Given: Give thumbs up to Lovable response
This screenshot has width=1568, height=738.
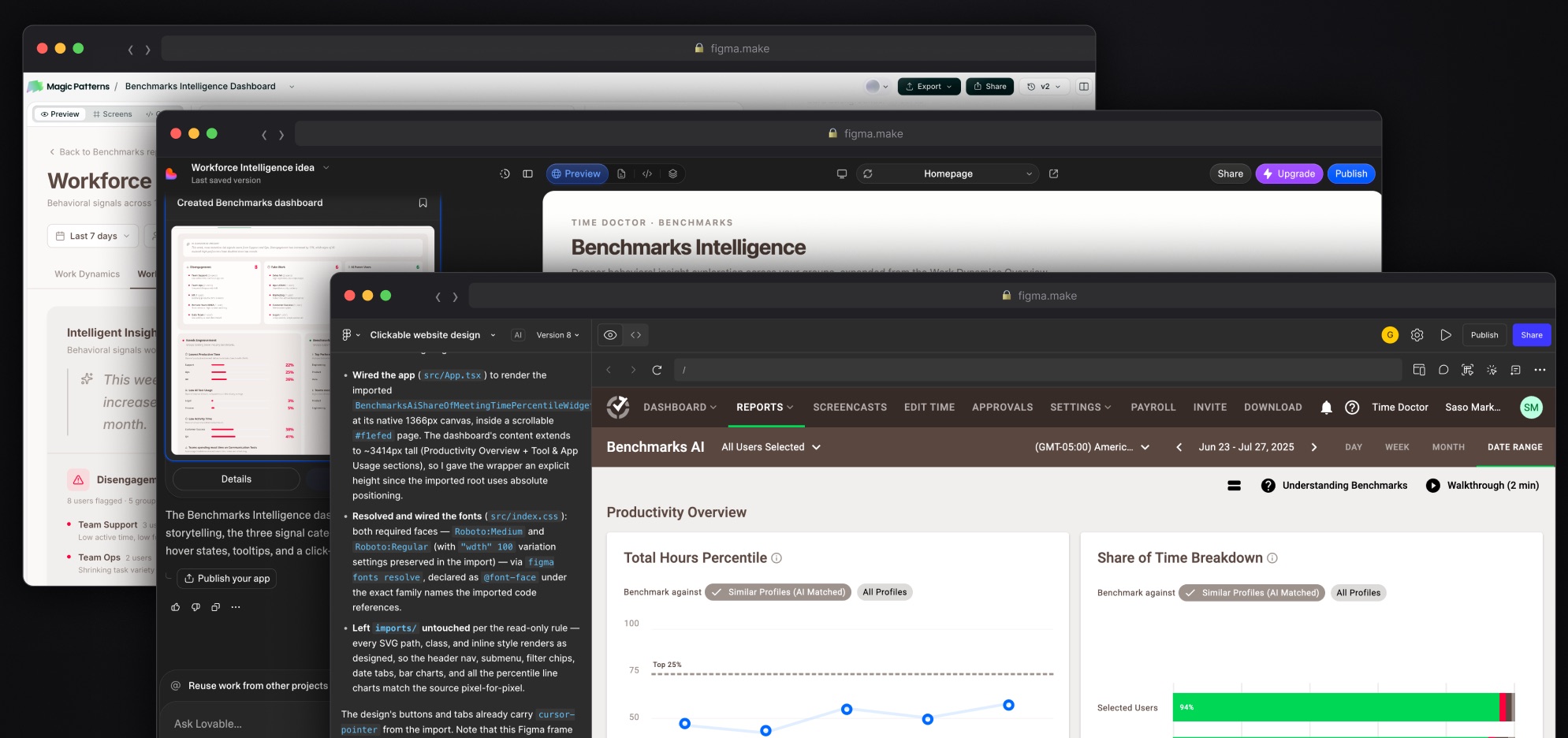Looking at the screenshot, I should pyautogui.click(x=175, y=607).
